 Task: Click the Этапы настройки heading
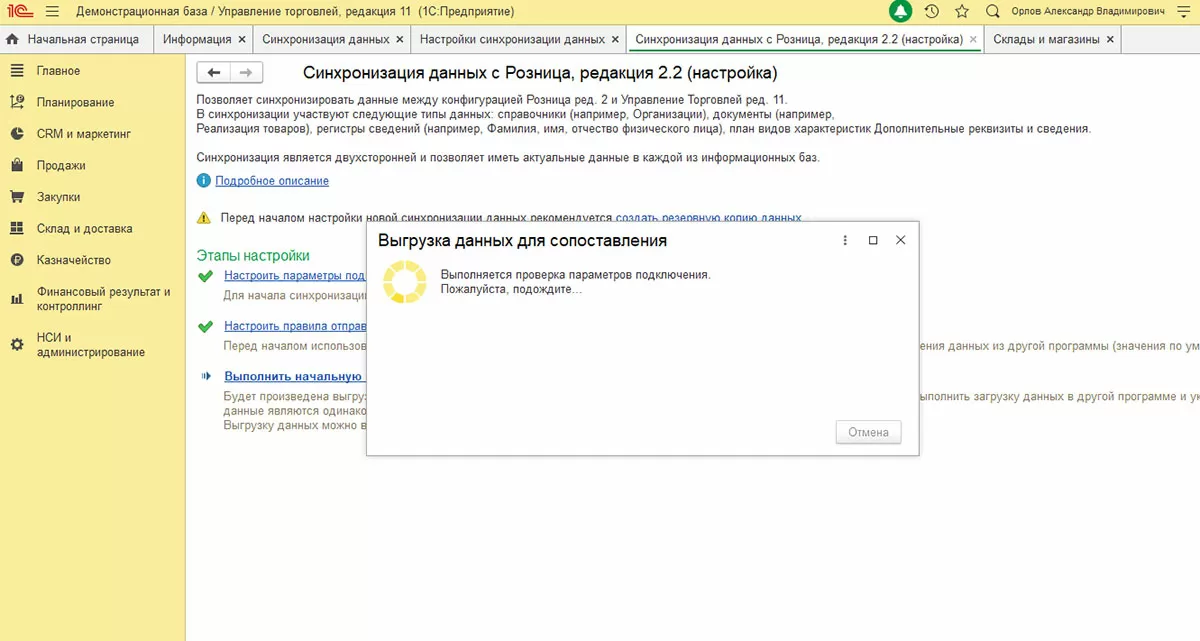pyautogui.click(x=253, y=256)
